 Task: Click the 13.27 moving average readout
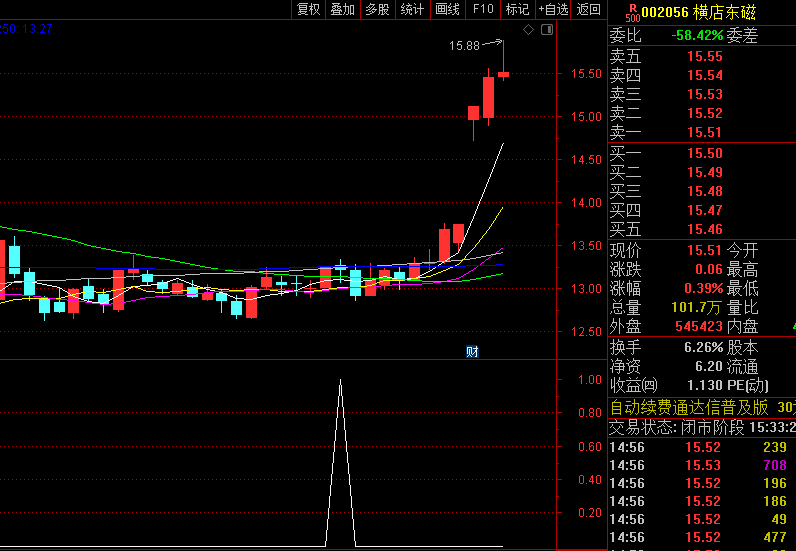[38, 29]
